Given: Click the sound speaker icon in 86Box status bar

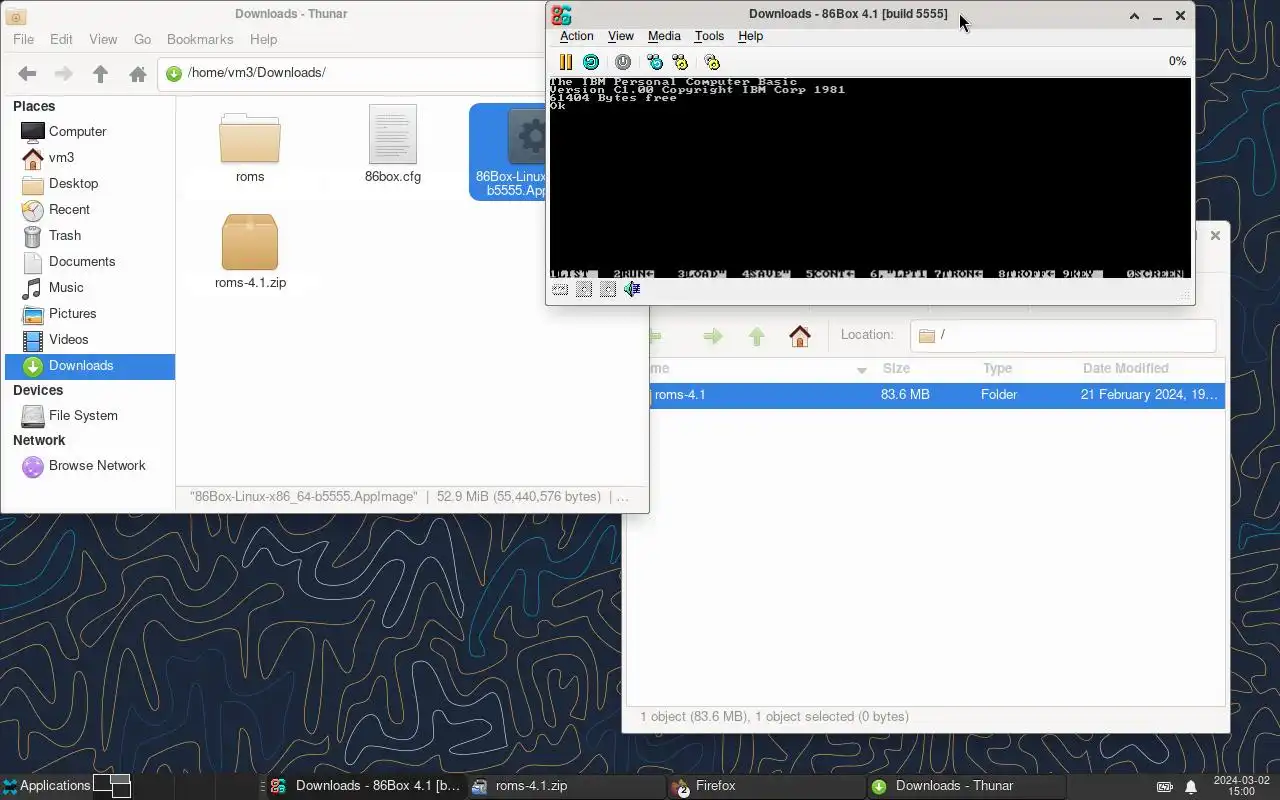Looking at the screenshot, I should (x=632, y=289).
